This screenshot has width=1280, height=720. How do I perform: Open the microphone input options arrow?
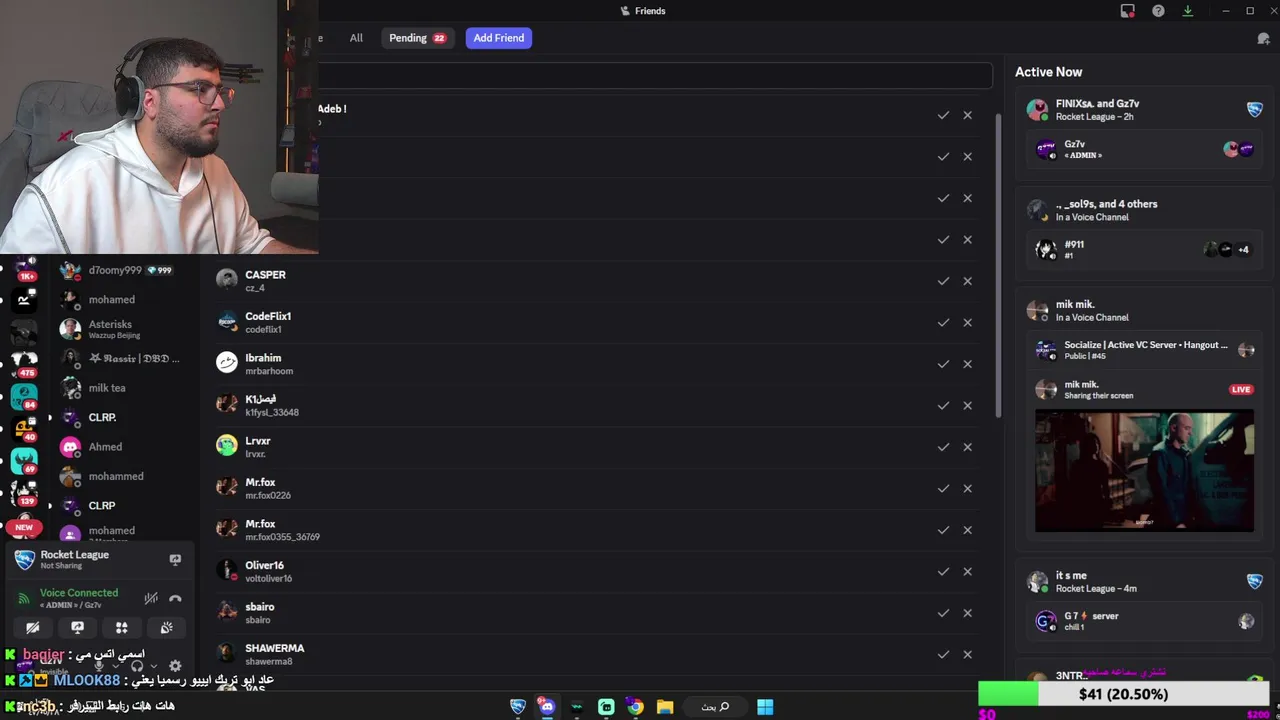coord(114,666)
